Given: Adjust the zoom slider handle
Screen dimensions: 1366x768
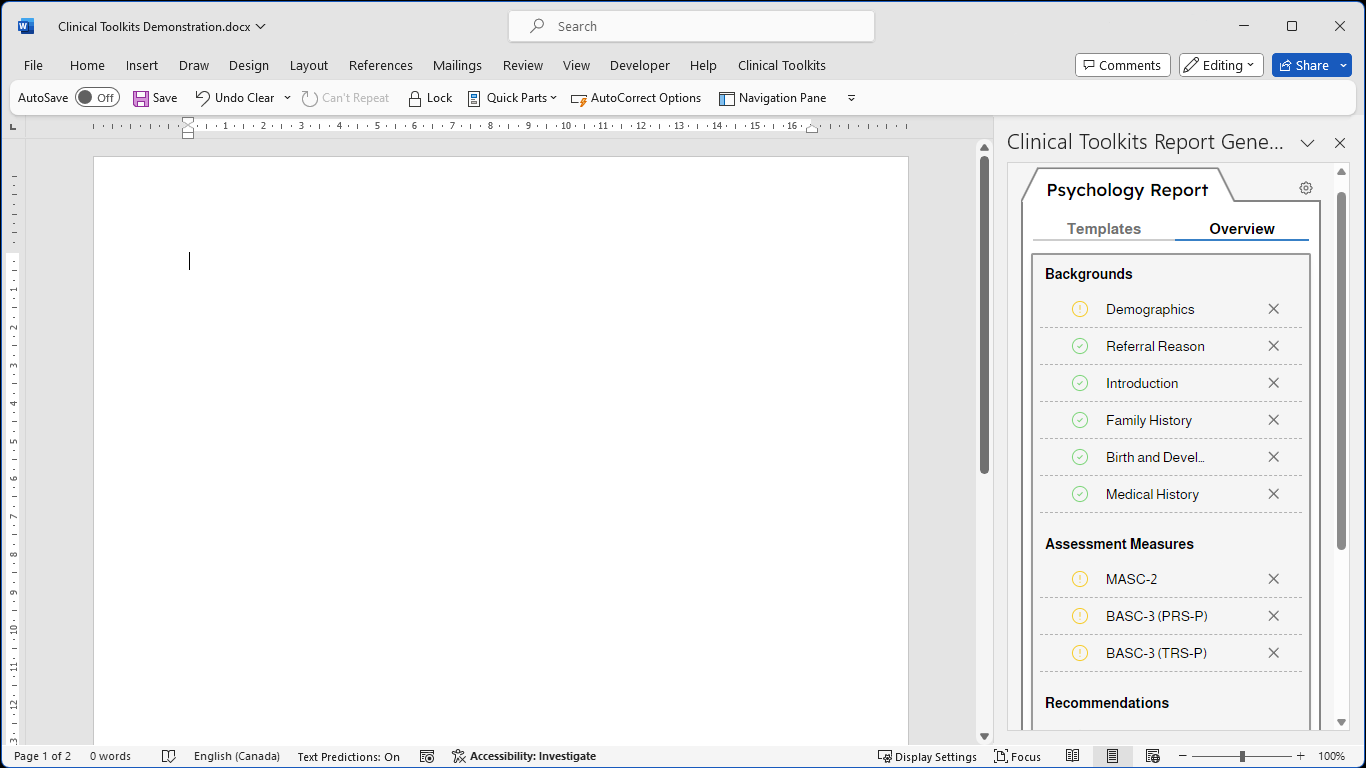Looking at the screenshot, I should coord(1242,756).
